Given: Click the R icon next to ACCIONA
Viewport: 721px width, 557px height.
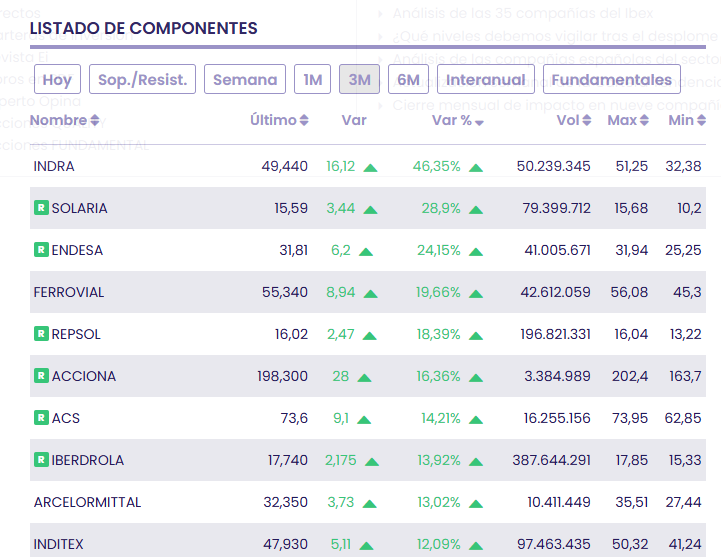Looking at the screenshot, I should pyautogui.click(x=41, y=376).
